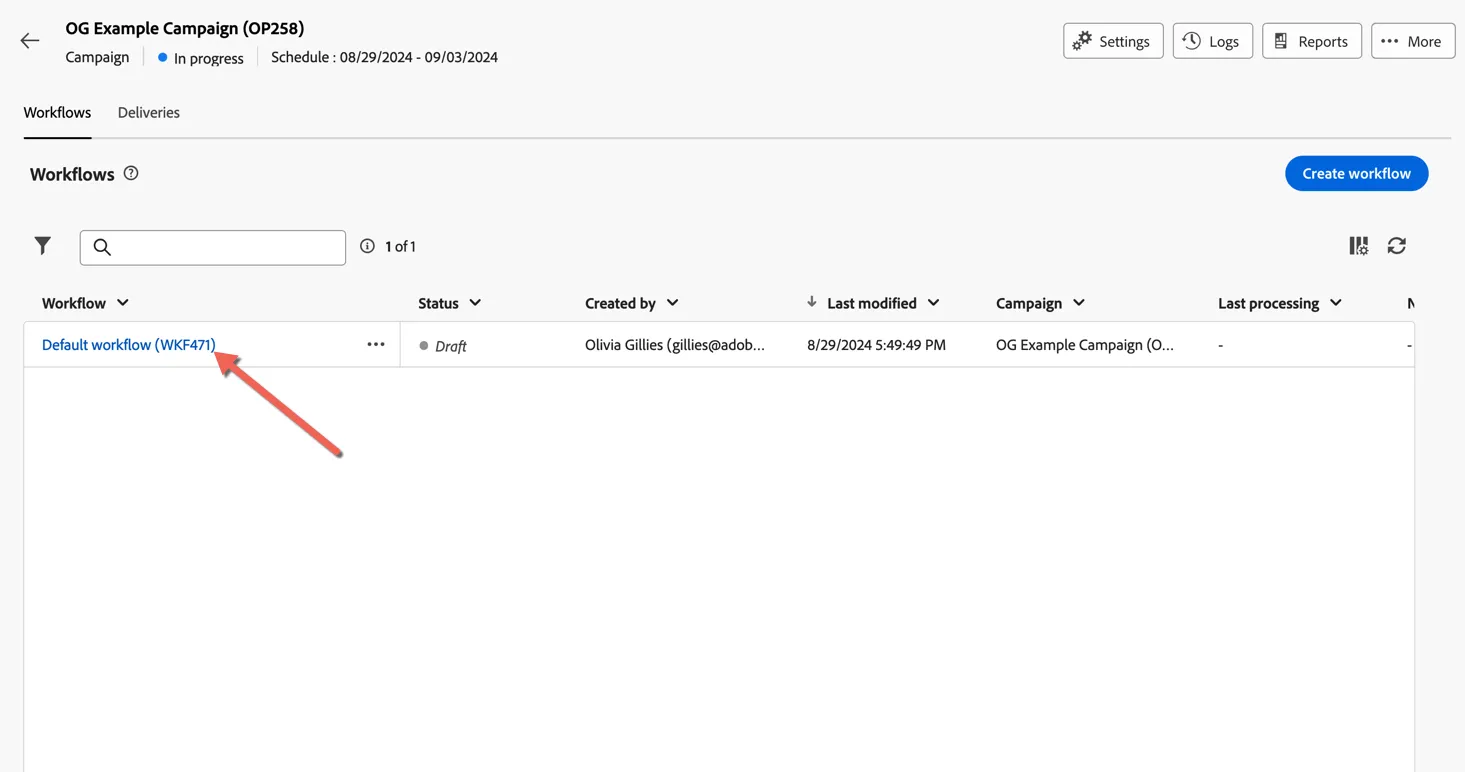Image resolution: width=1465 pixels, height=772 pixels.
Task: Open campaign Settings
Action: click(1113, 41)
